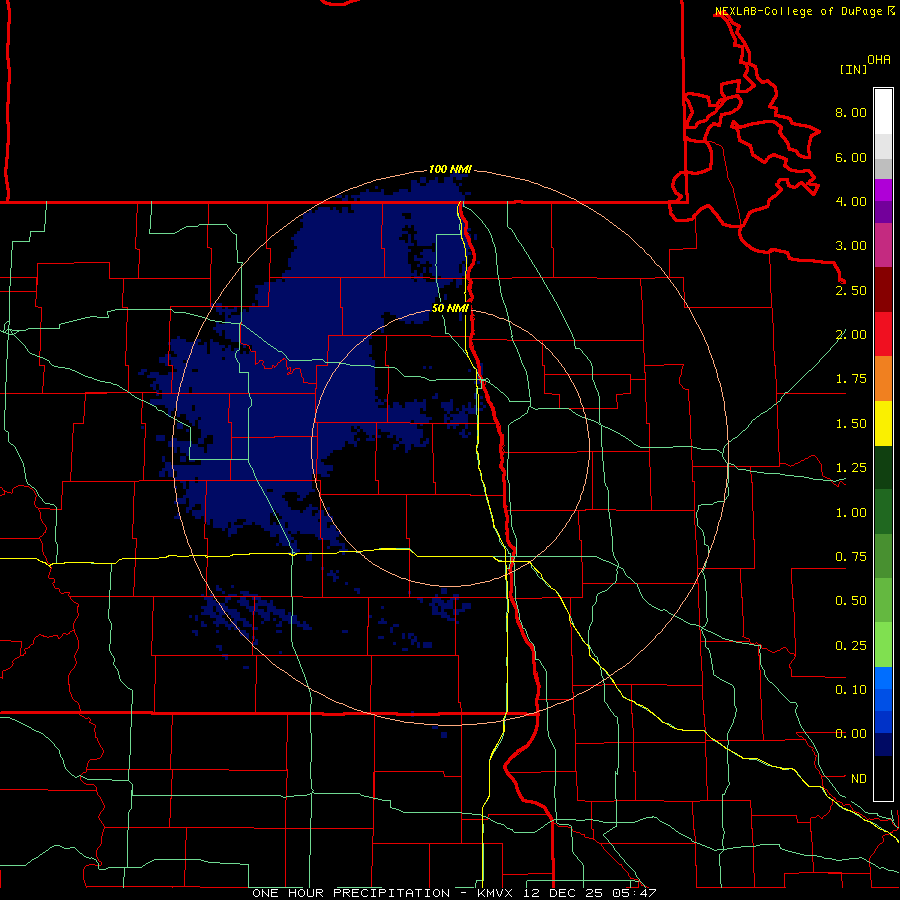Screen dimensions: 900x900
Task: Click the 1.00 scale value
Action: [851, 513]
